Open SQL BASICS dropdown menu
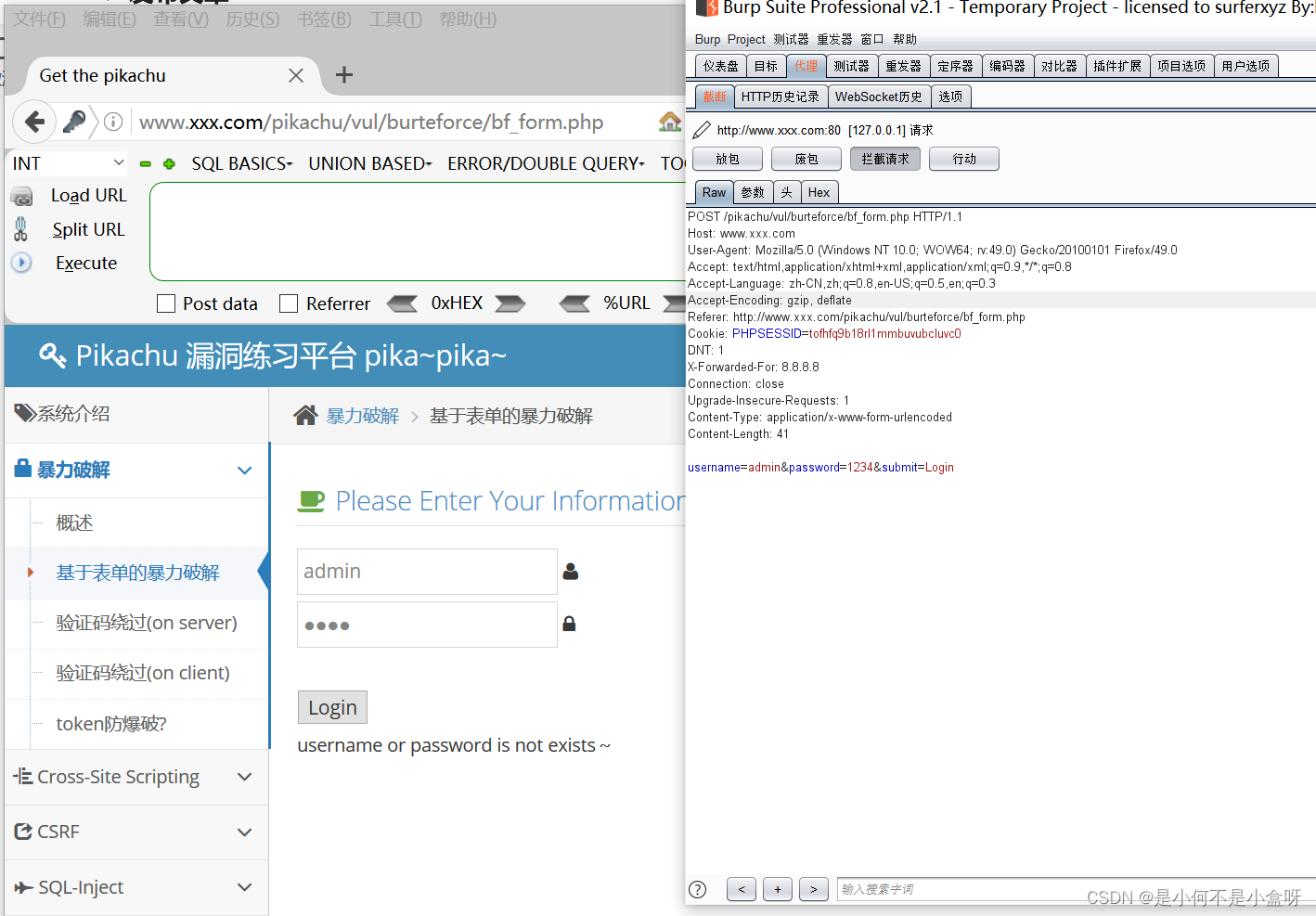Screen dimensions: 1316x916 click(x=242, y=163)
